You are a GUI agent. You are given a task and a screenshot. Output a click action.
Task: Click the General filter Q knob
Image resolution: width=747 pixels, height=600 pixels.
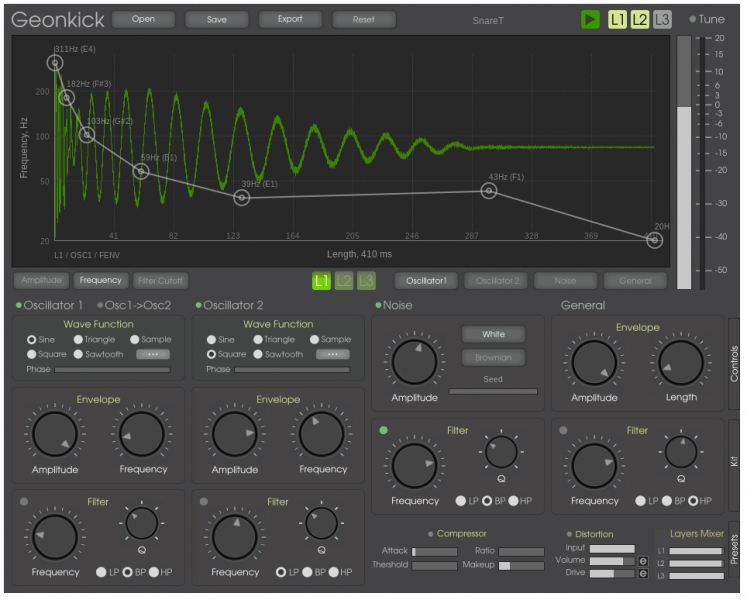tap(681, 452)
